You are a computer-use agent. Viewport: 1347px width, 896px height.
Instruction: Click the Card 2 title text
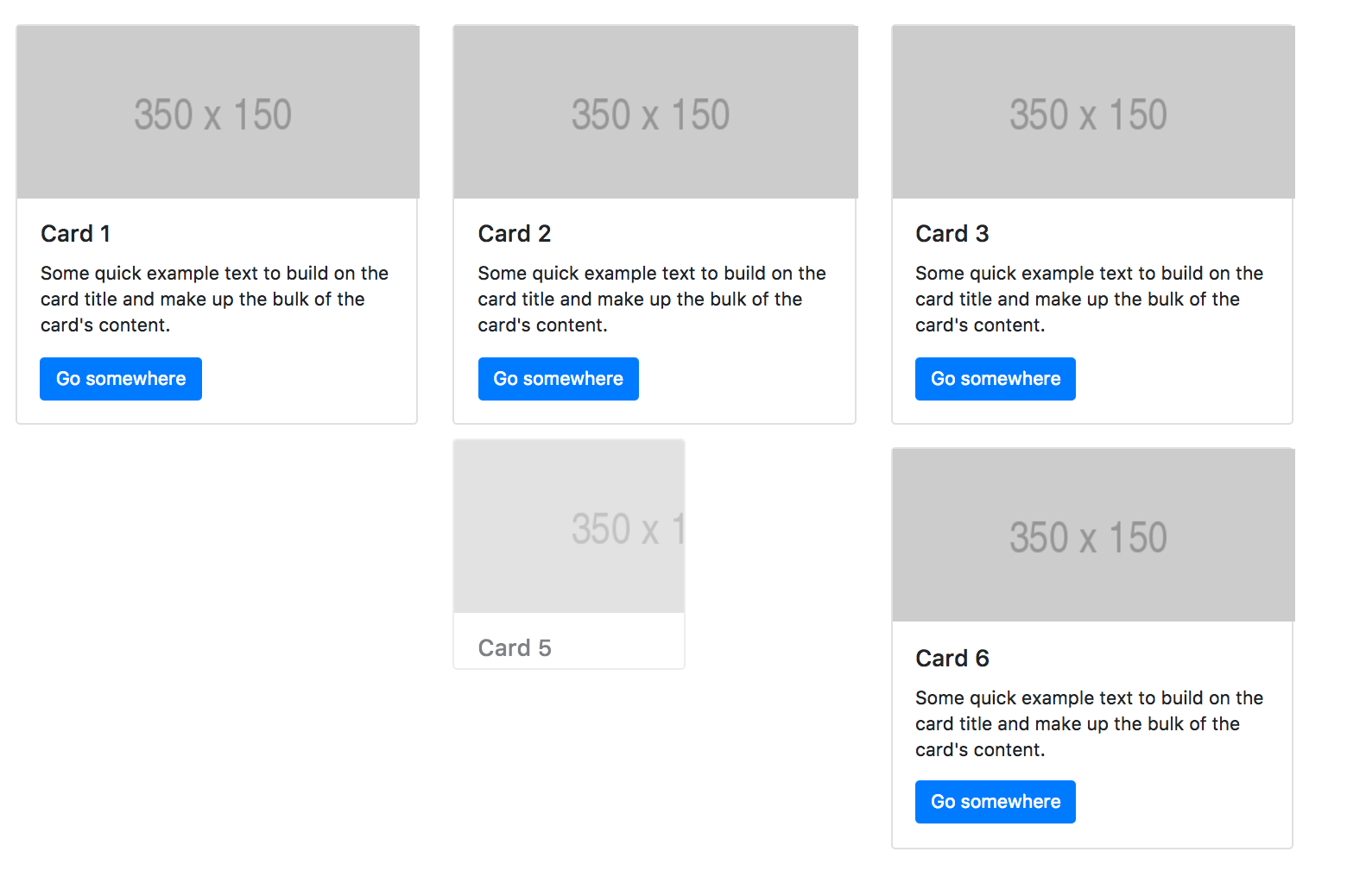pyautogui.click(x=515, y=234)
